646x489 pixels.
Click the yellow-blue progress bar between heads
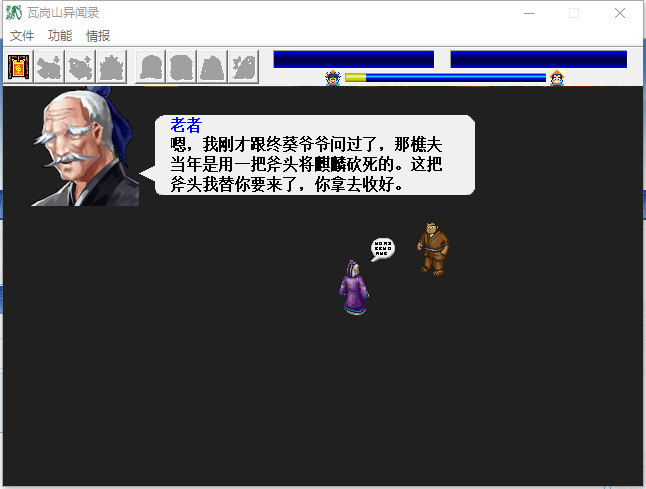pyautogui.click(x=445, y=78)
